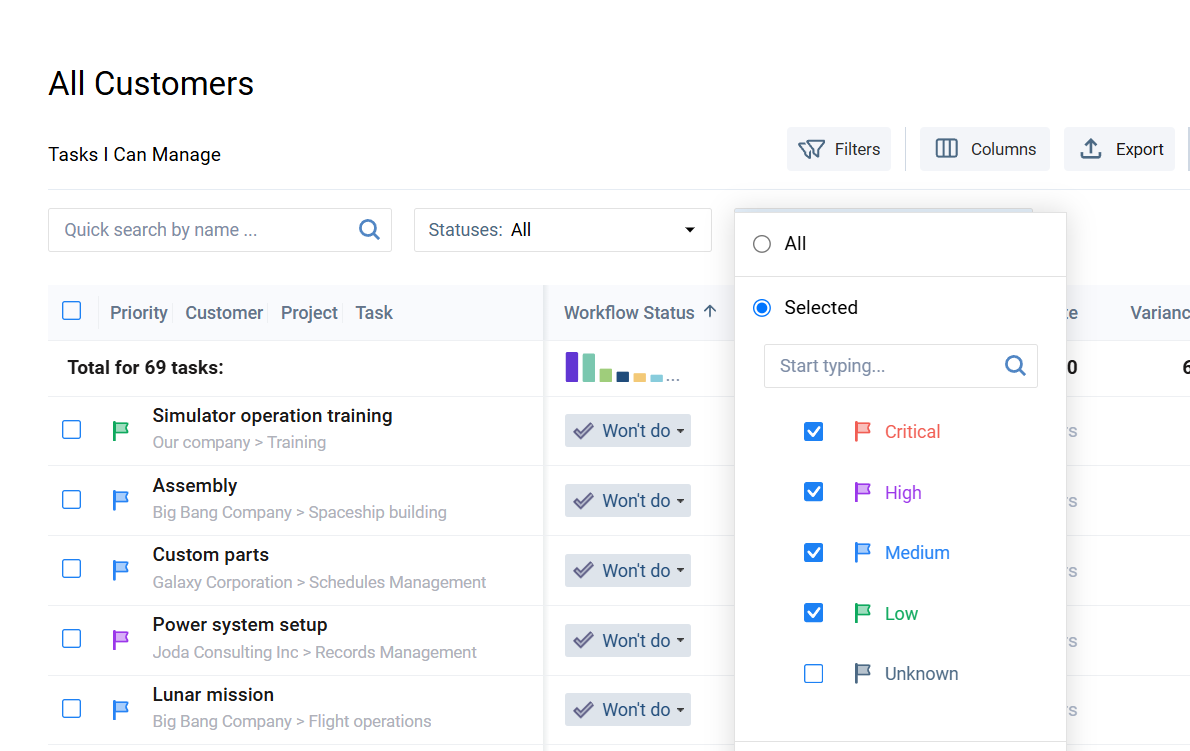Click the Filters funnel icon
This screenshot has width=1190, height=751.
coord(811,150)
